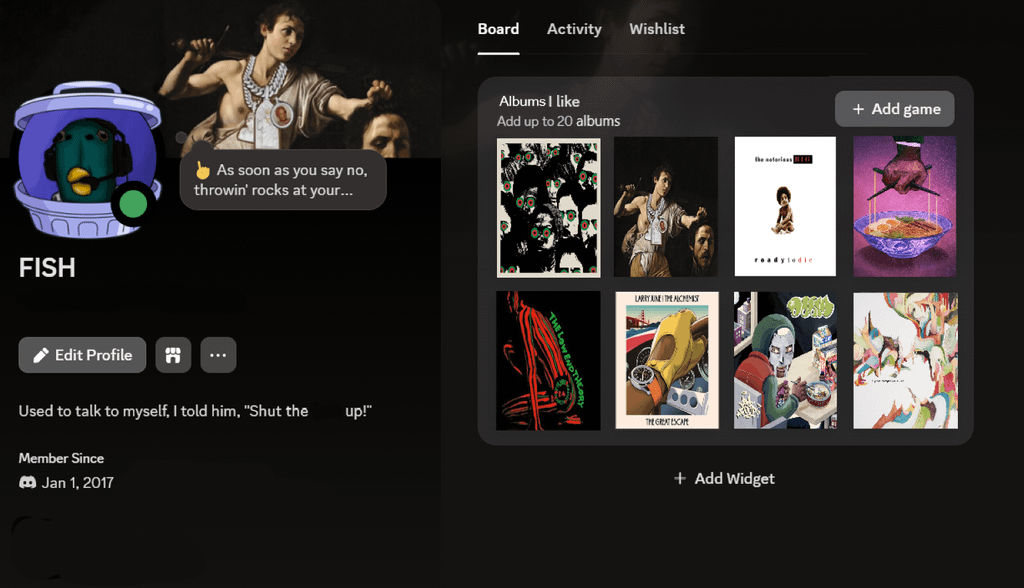Click the Discord logo beside the member date
Viewport: 1024px width, 588px height.
click(x=27, y=483)
